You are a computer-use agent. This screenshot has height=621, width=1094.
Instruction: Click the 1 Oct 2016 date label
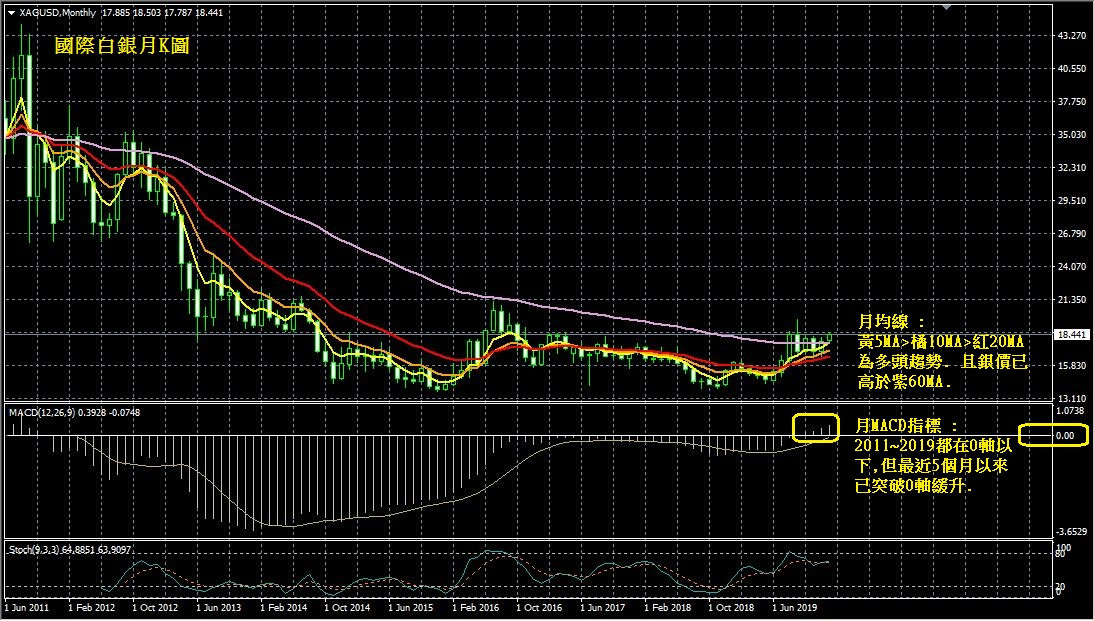[538, 608]
